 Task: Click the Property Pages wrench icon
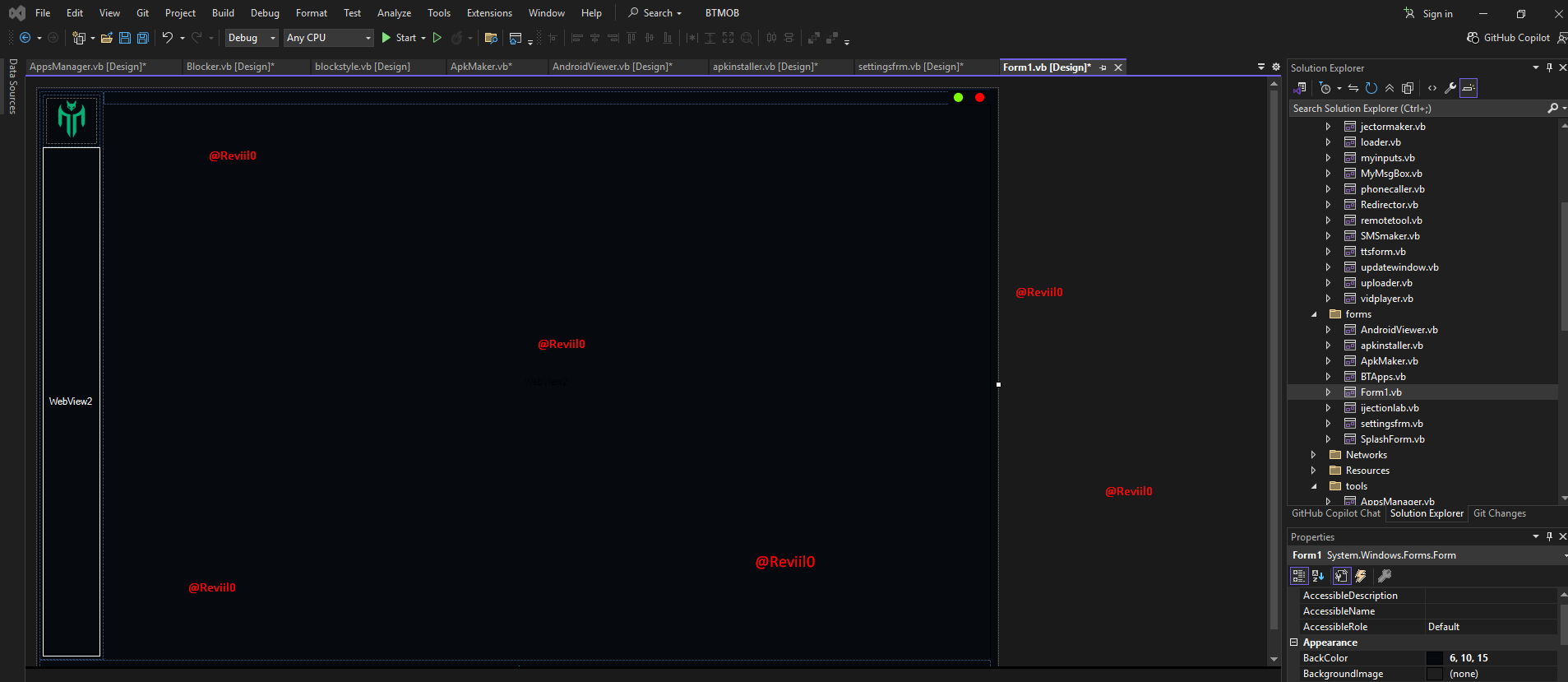click(1385, 576)
